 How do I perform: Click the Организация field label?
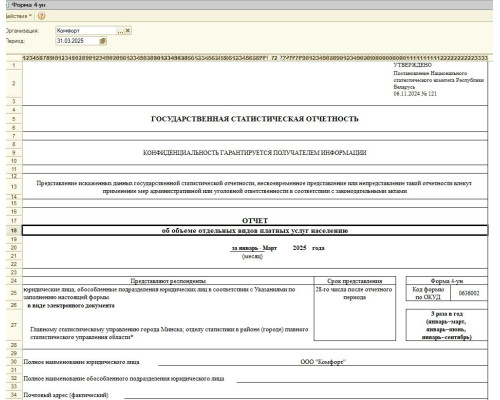pos(22,31)
